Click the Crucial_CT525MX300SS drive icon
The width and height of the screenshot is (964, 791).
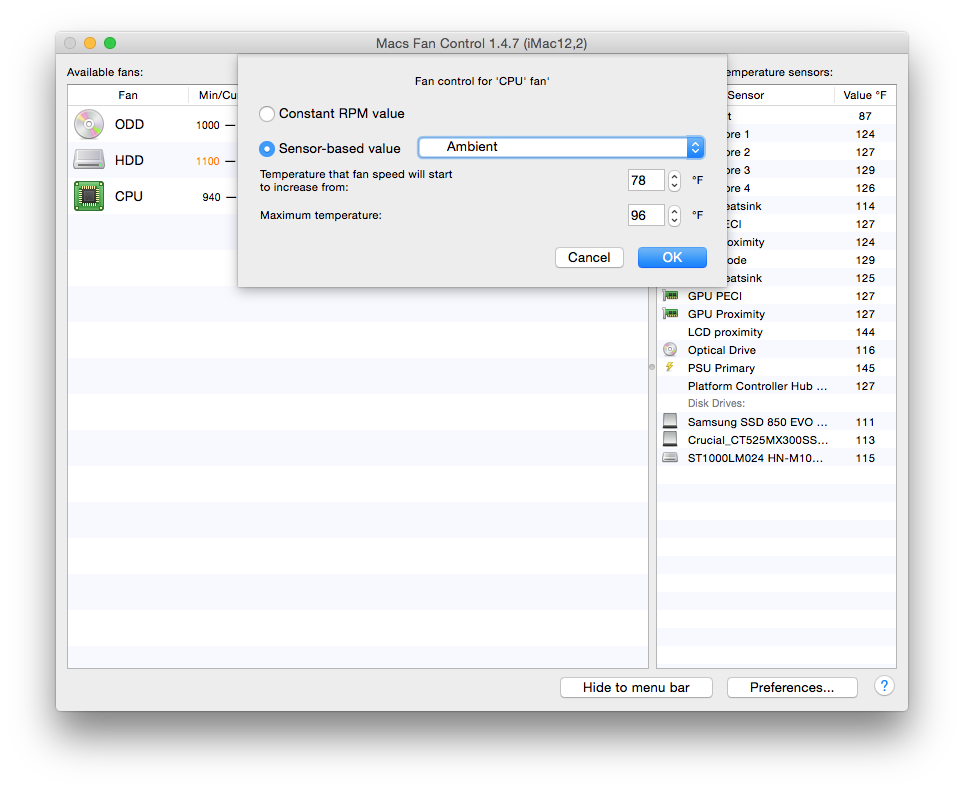pos(670,439)
